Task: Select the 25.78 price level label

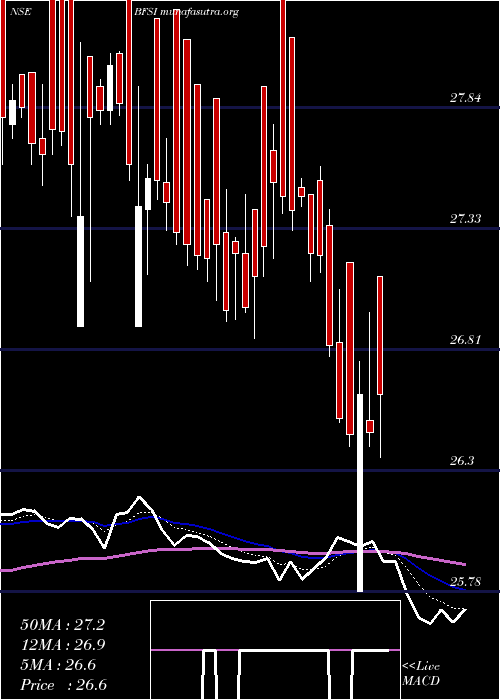Action: 465,582
